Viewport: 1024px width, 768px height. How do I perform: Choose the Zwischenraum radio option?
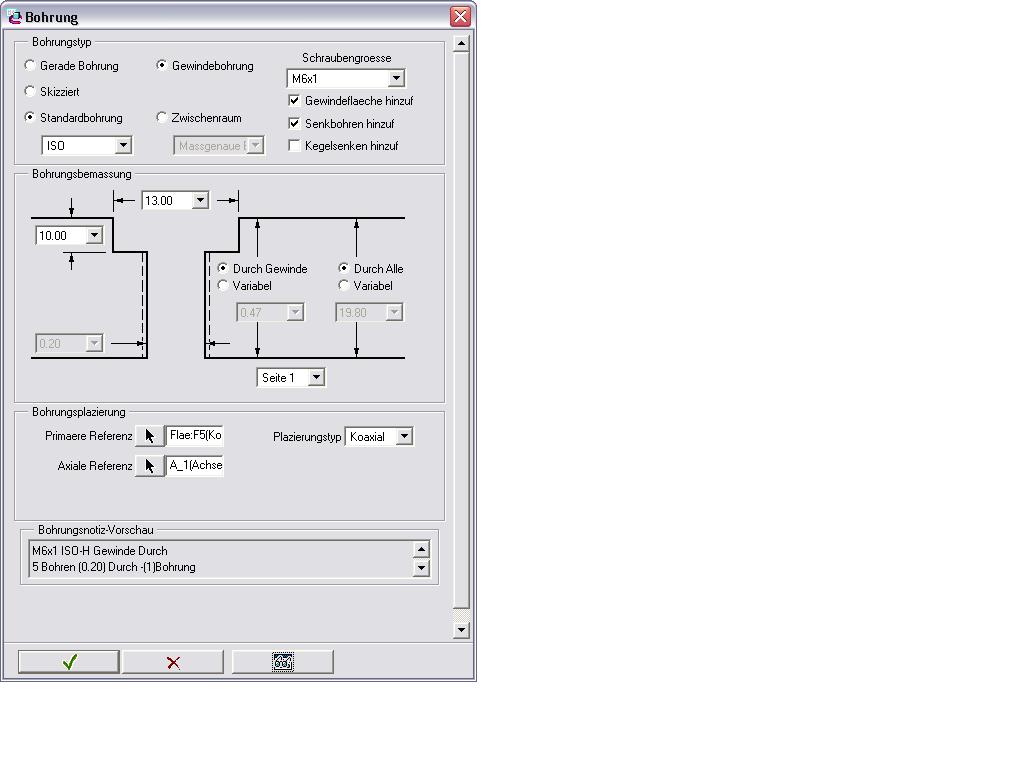coord(161,118)
